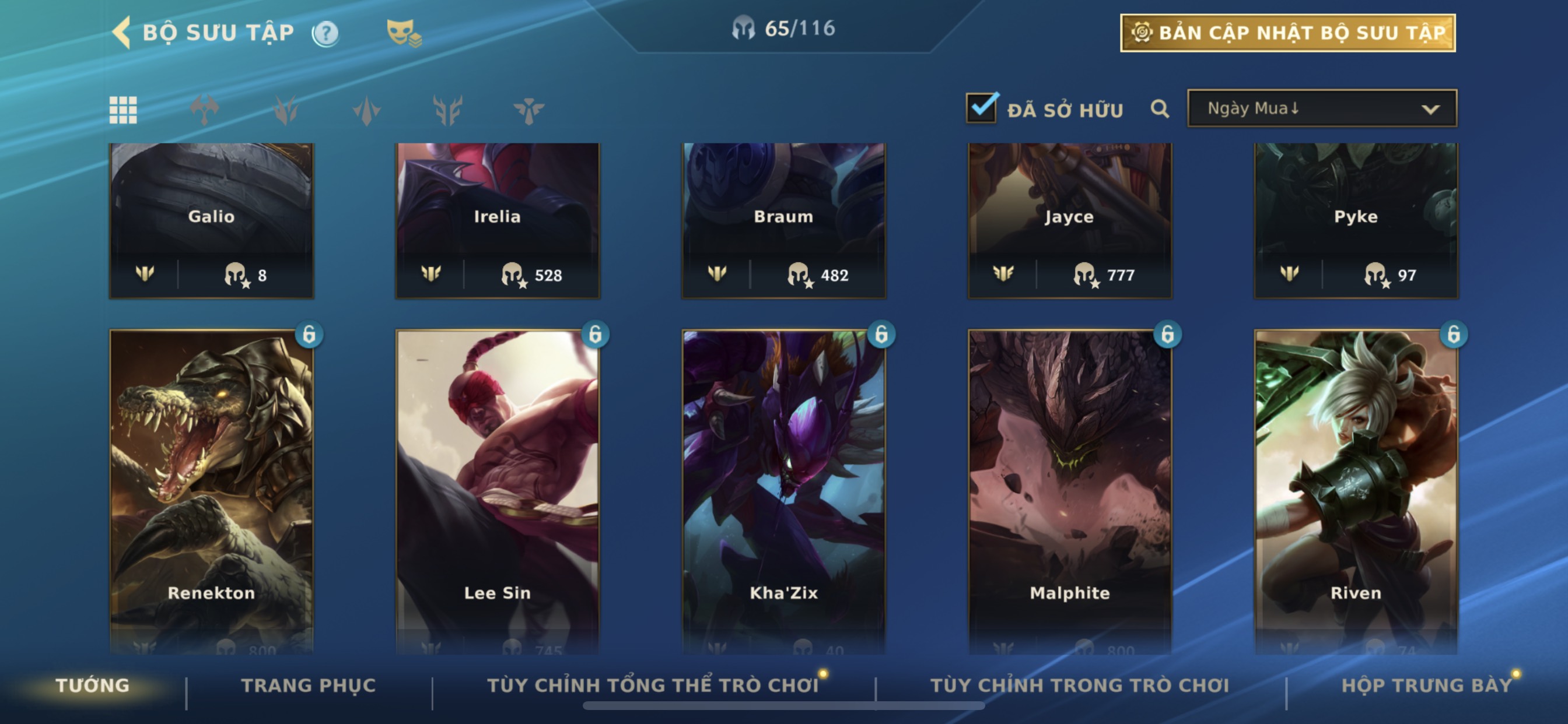Click Bản Cập Nhật Bộ Sưu Tập button
The image size is (1568, 724).
pyautogui.click(x=1287, y=33)
